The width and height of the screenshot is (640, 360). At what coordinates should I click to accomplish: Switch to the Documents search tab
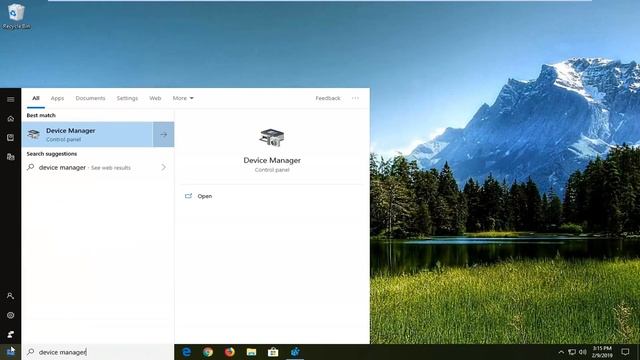pos(90,98)
